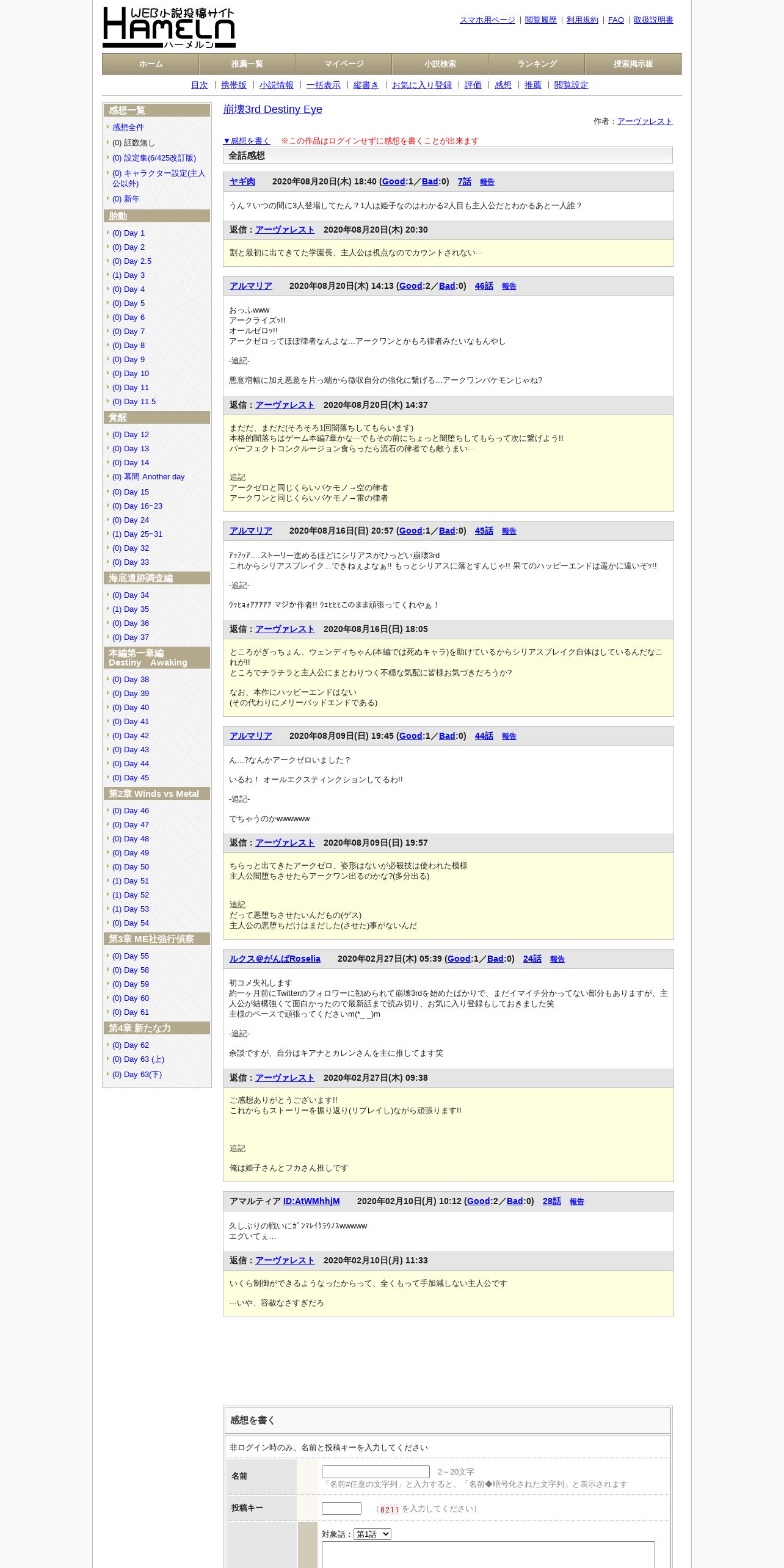Open the 小説情報 sub-menu link
This screenshot has width=784, height=1568.
(x=277, y=85)
